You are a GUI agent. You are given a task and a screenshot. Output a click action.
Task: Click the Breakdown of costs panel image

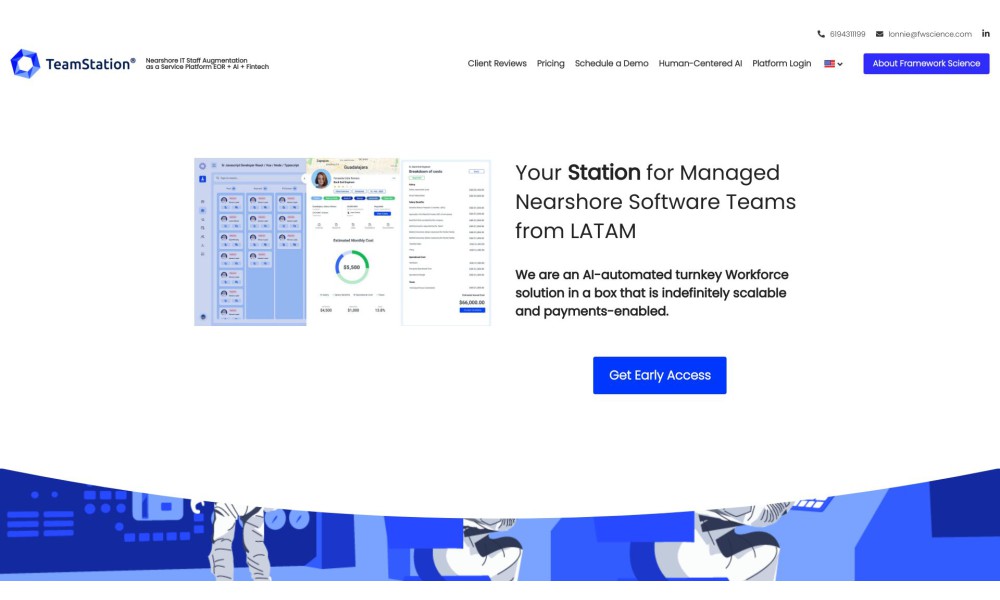pyautogui.click(x=446, y=243)
